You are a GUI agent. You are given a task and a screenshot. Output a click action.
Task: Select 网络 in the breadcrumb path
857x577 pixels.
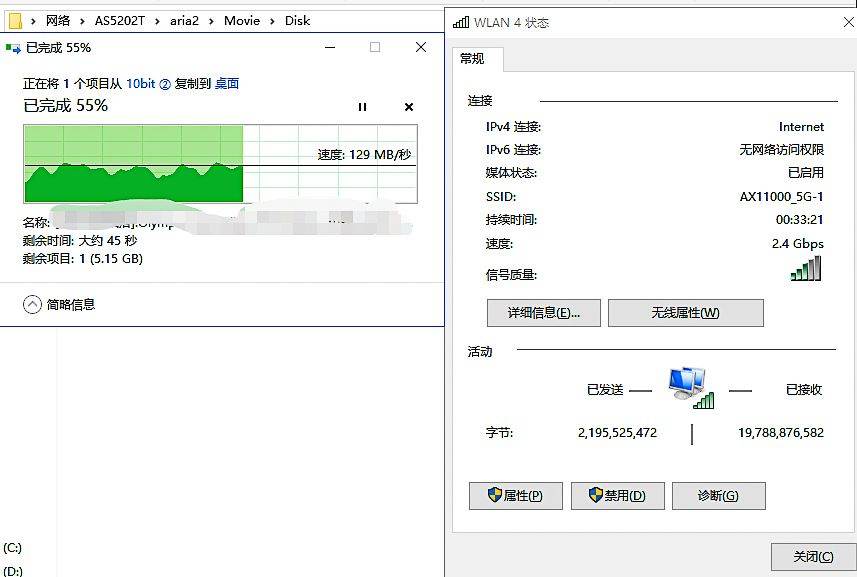point(58,21)
